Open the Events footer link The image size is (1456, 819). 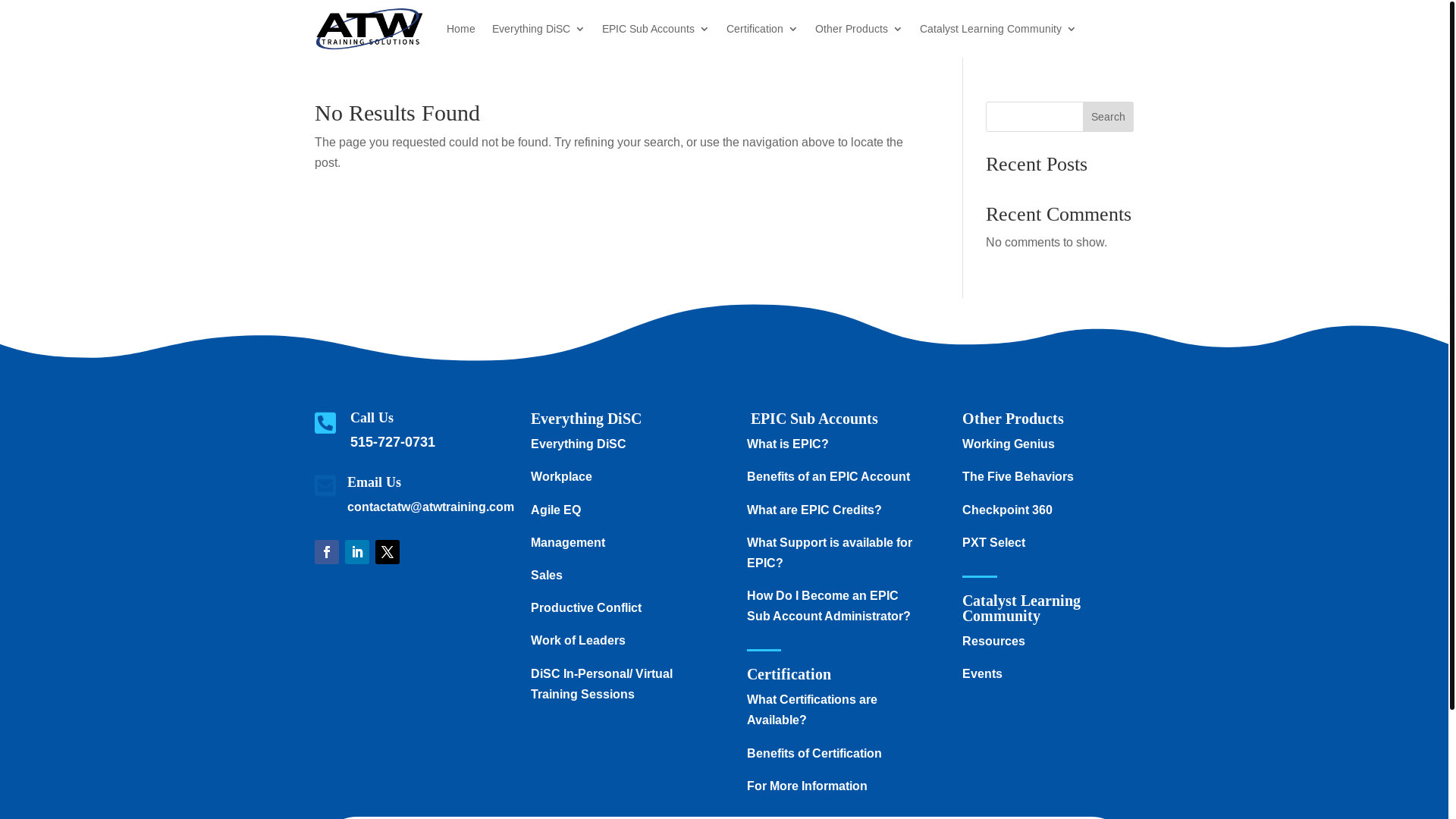pyautogui.click(x=982, y=673)
